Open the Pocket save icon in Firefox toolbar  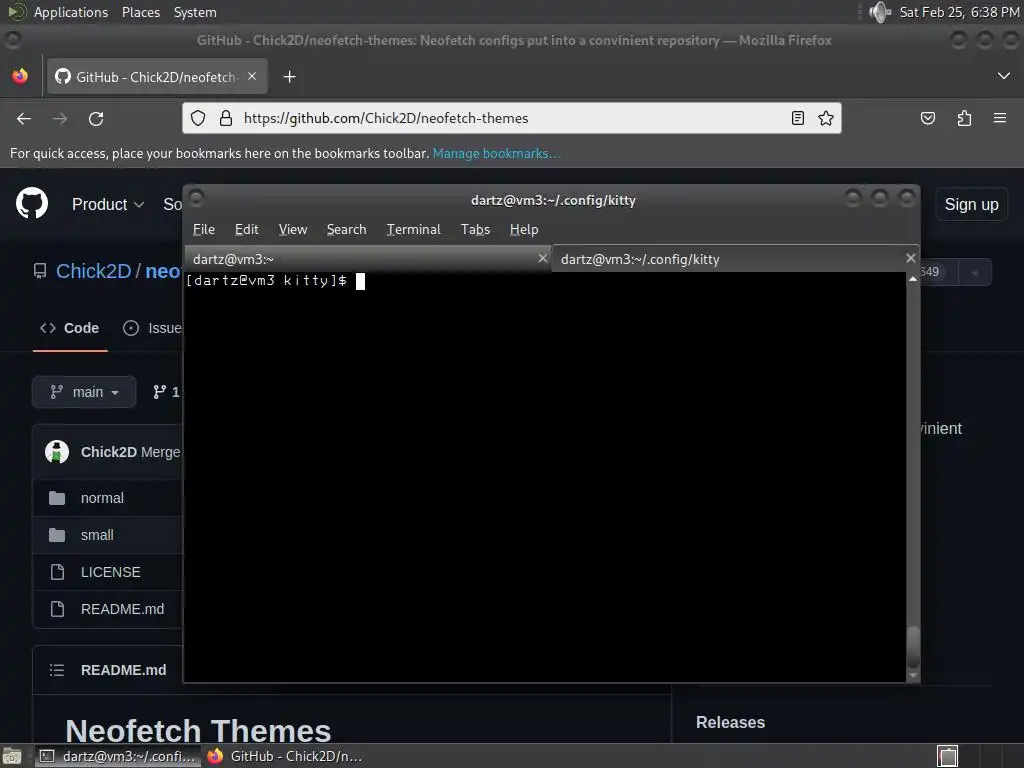pos(927,118)
